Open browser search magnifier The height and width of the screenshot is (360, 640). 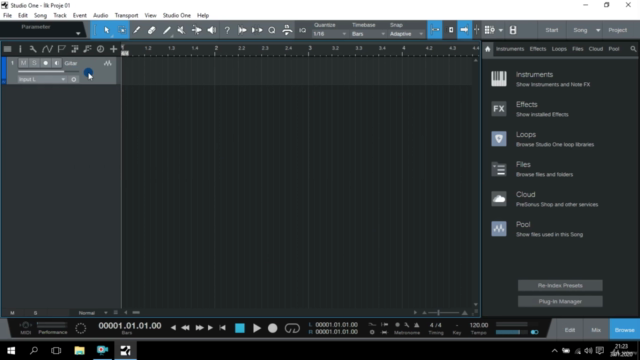(x=633, y=49)
